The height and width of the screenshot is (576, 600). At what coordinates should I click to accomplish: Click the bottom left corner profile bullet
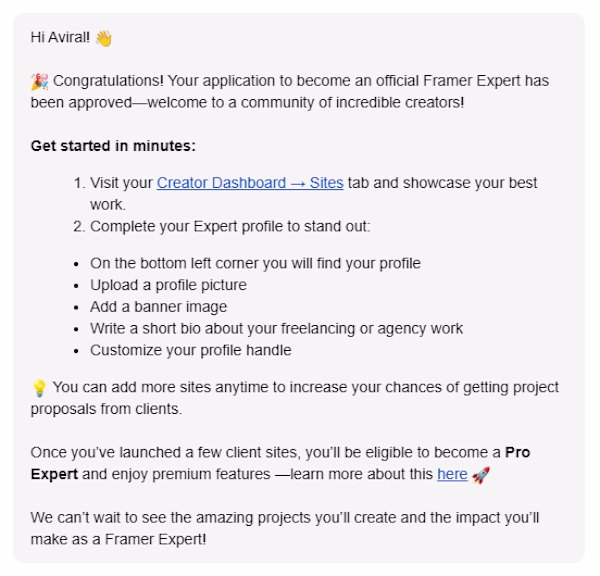pyautogui.click(x=255, y=263)
